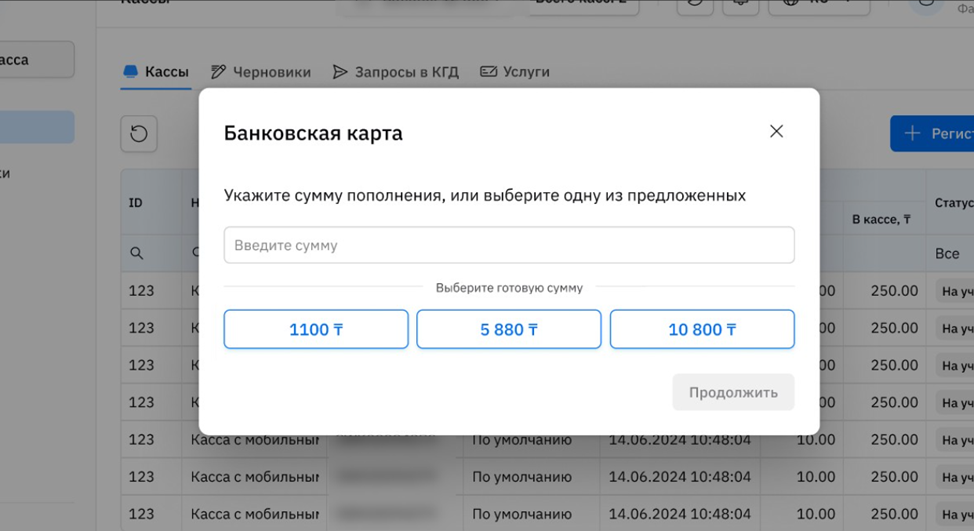Click the plus icon on Регистрация button

click(912, 133)
